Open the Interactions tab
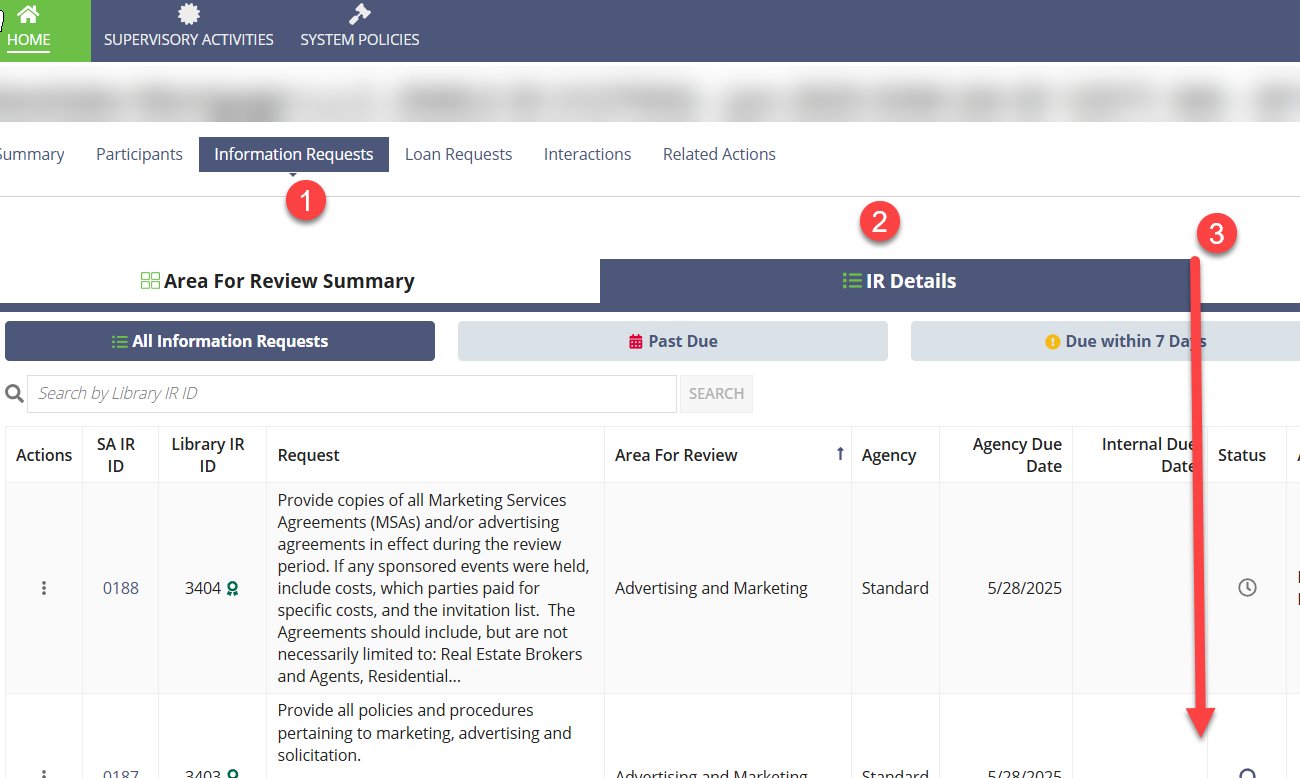 587,154
